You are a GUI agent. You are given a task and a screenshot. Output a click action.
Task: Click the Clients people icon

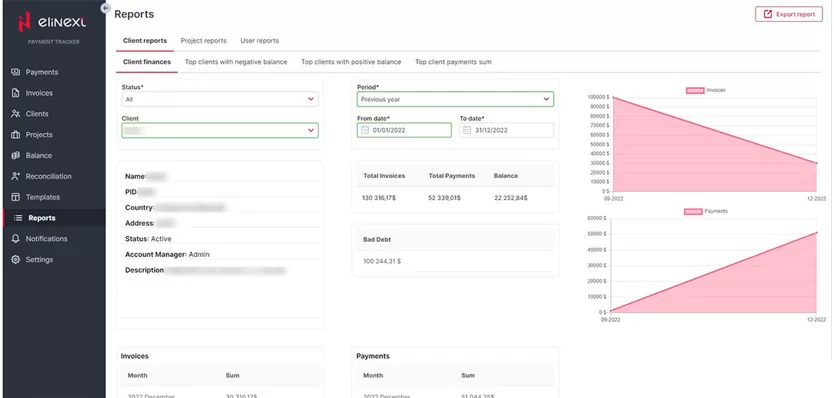(x=15, y=113)
